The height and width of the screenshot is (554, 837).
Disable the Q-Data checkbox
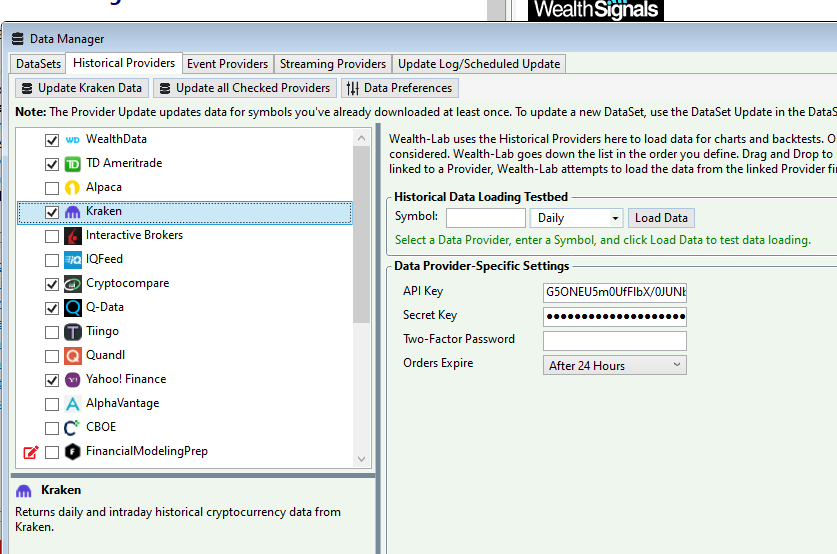pyautogui.click(x=52, y=308)
